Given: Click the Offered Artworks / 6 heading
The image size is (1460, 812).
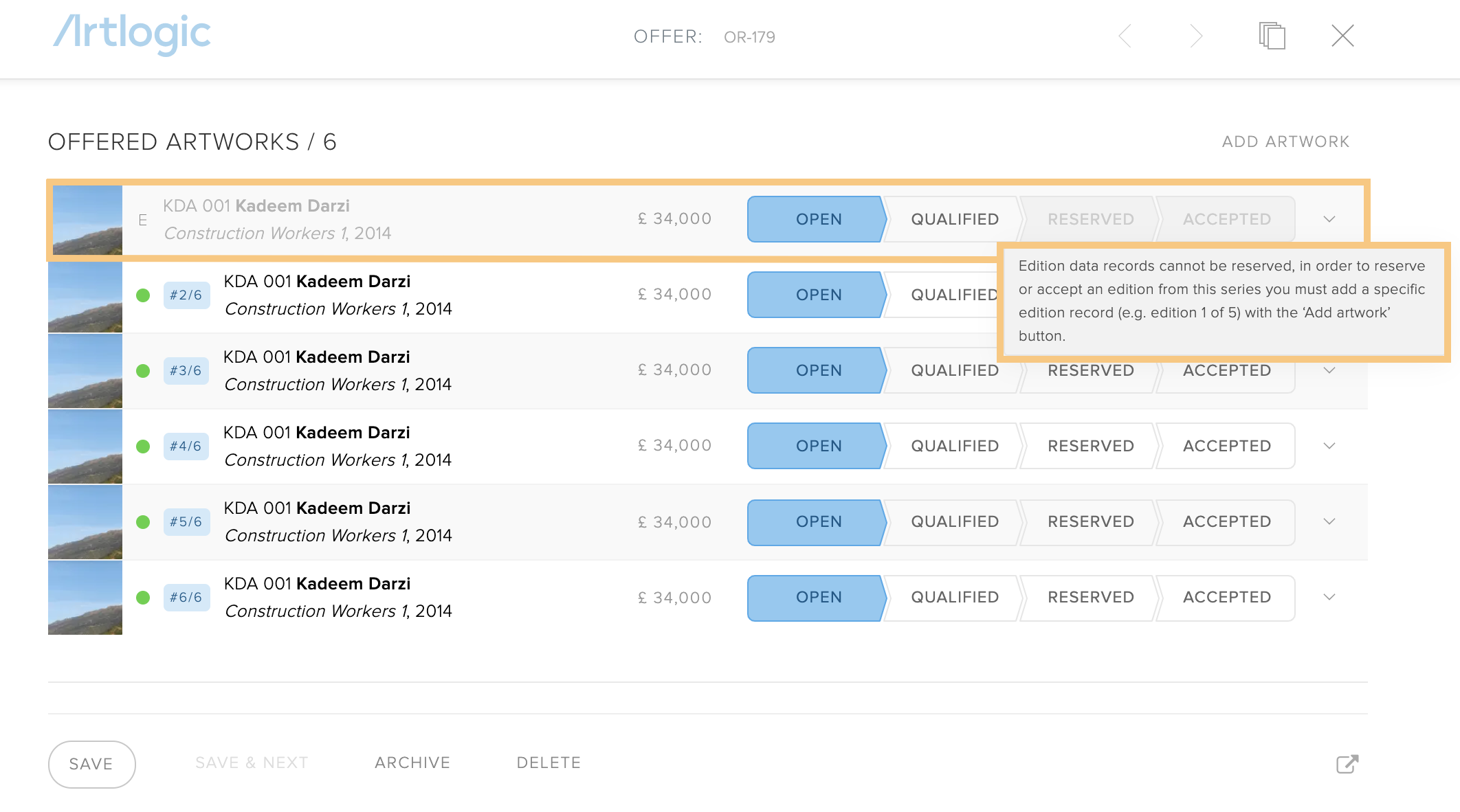Looking at the screenshot, I should click(192, 142).
